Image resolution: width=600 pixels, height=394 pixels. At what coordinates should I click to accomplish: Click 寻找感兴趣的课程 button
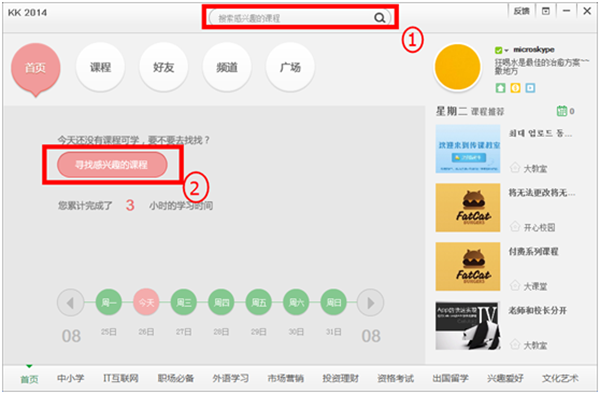point(112,165)
